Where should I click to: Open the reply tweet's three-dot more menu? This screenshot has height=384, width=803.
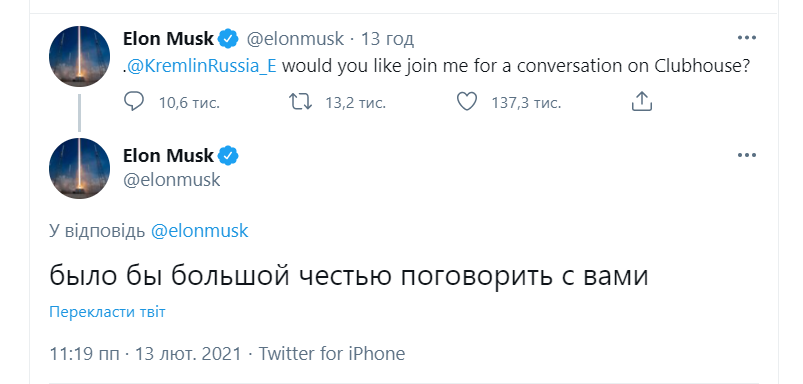pyautogui.click(x=747, y=155)
